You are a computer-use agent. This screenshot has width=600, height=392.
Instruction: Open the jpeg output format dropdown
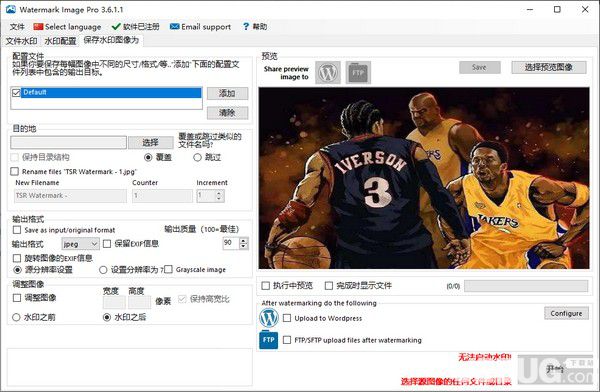(x=80, y=244)
